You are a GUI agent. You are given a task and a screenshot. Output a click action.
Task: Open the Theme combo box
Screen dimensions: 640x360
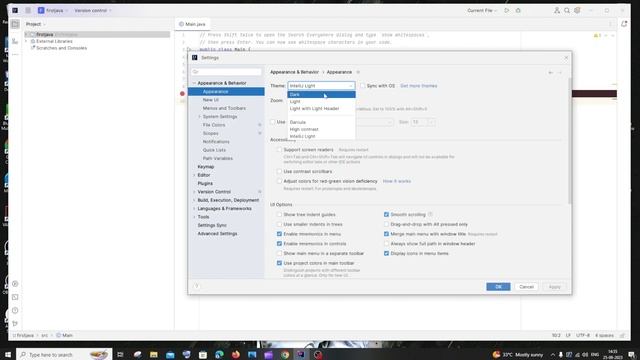click(322, 86)
